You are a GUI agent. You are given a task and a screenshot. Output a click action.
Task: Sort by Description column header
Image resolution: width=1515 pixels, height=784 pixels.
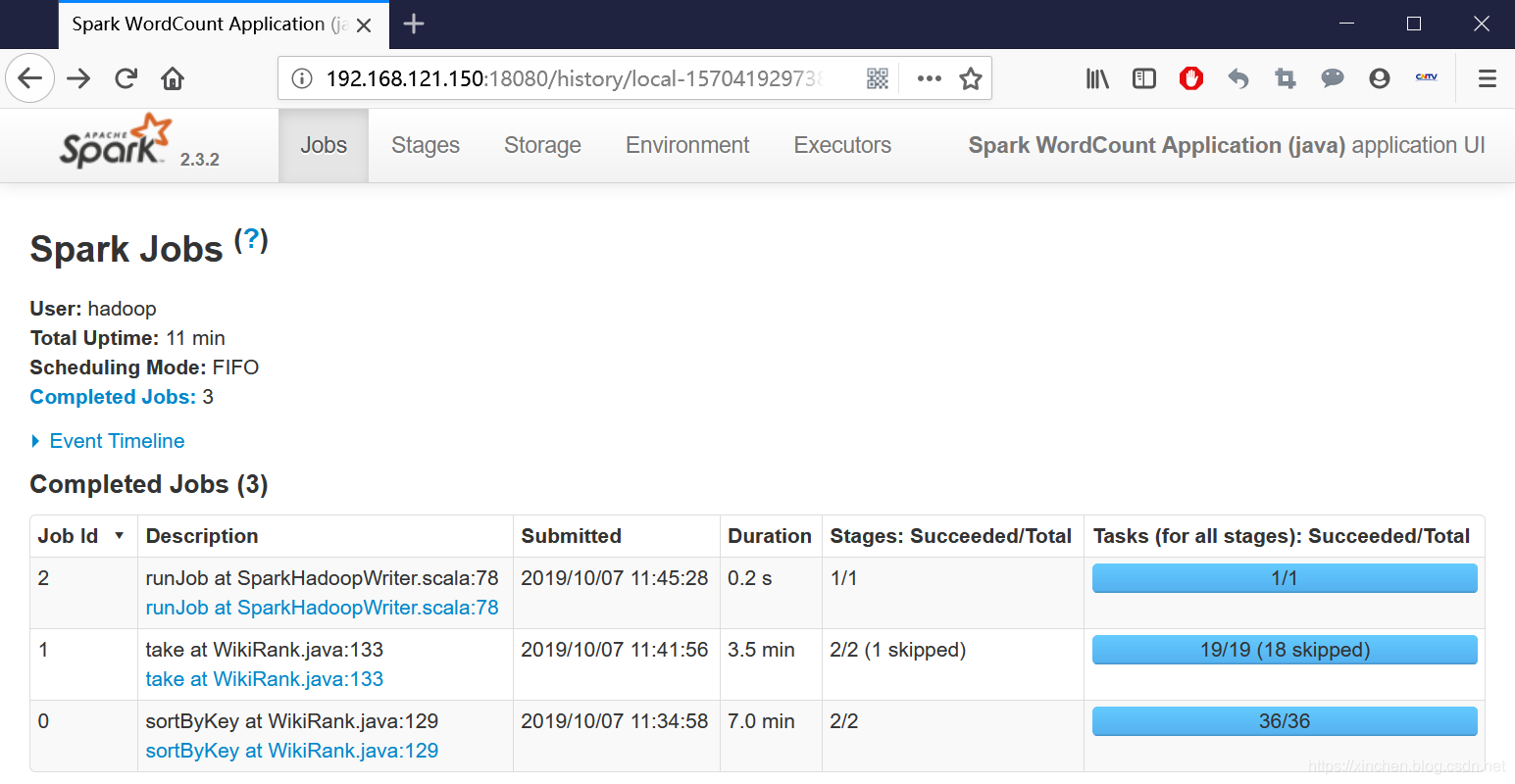click(x=325, y=536)
